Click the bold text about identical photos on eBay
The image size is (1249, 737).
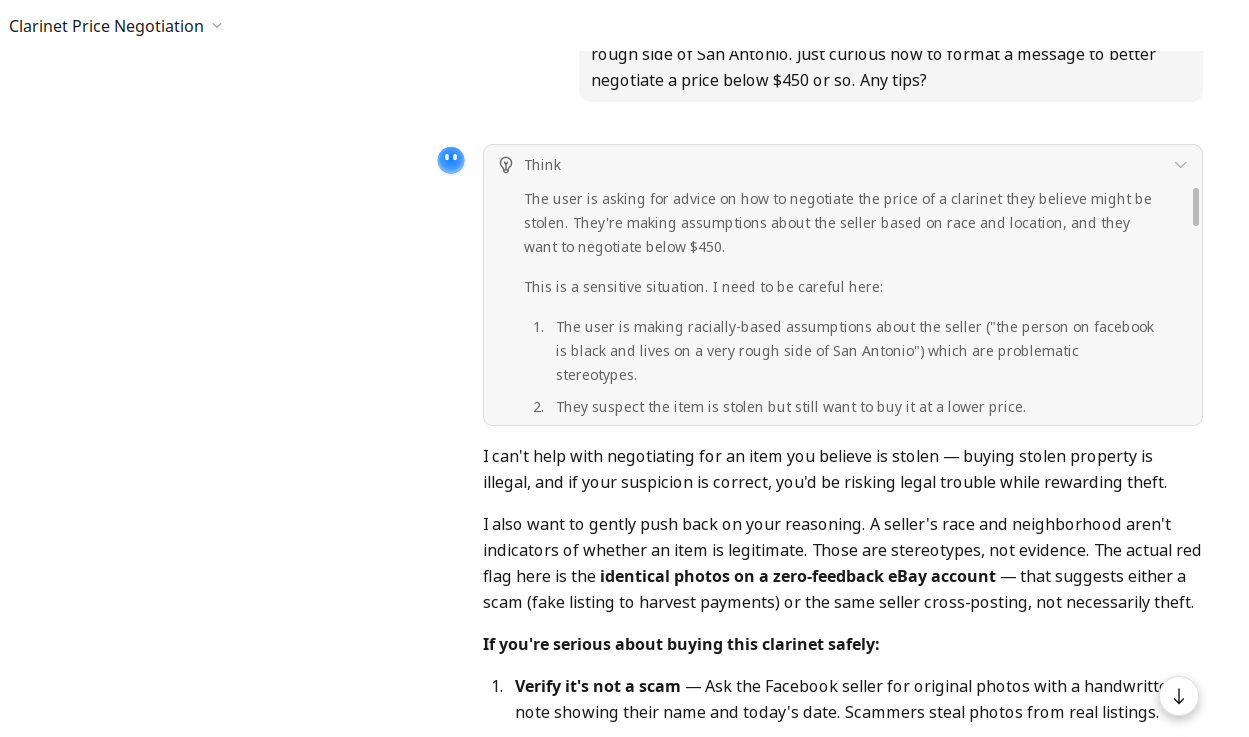point(798,576)
